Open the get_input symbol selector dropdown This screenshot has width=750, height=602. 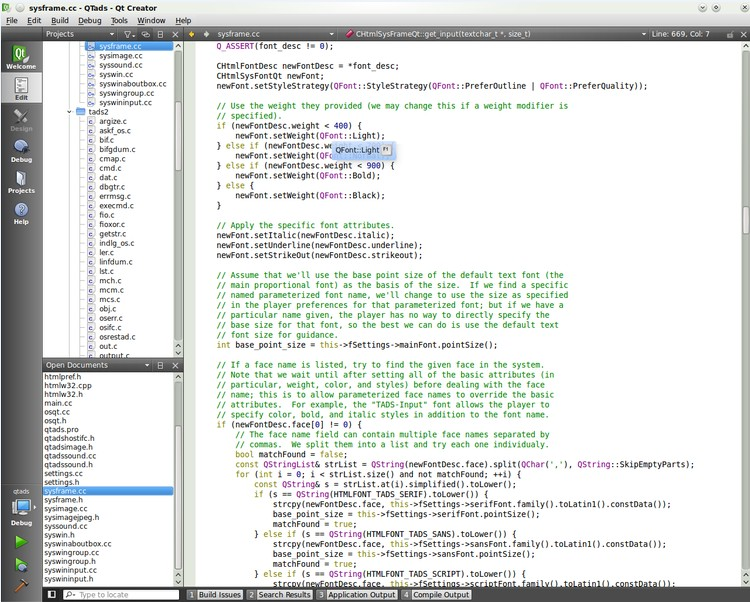(495, 34)
